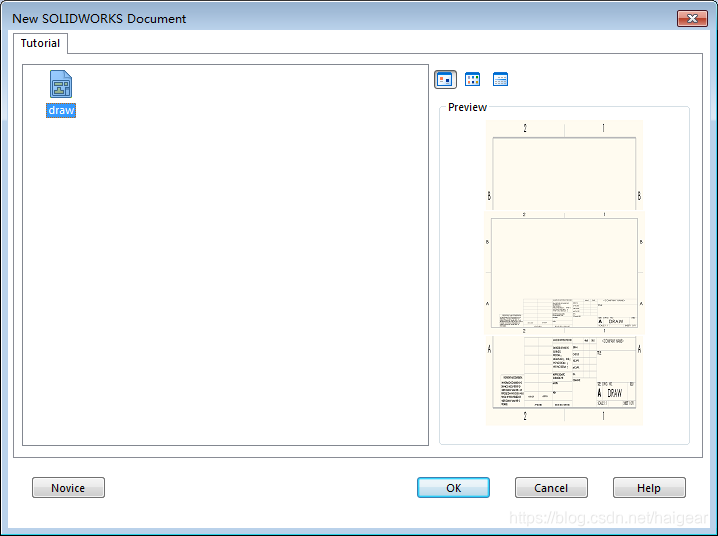Viewport: 718px width, 536px height.
Task: Select the draw drawing template icon
Action: (x=61, y=84)
